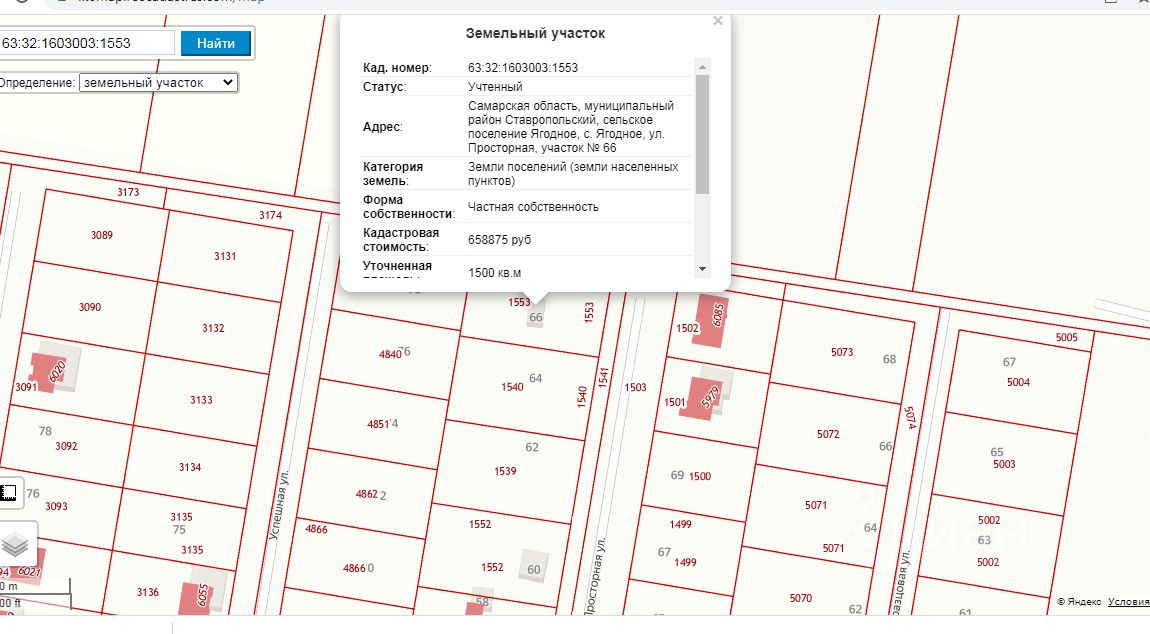
Task: Click building 6055 on the map
Action: click(198, 598)
